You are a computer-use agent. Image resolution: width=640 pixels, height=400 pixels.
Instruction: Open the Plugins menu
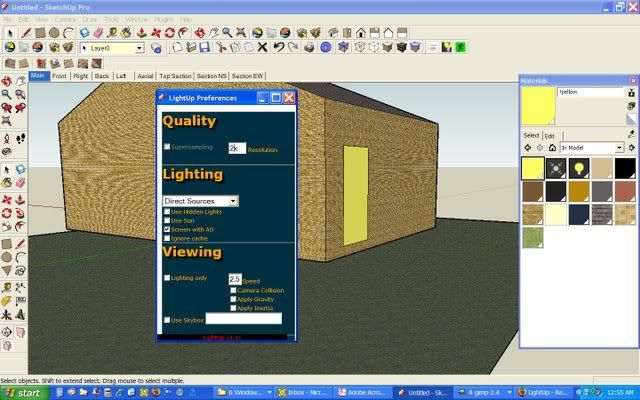coord(164,20)
